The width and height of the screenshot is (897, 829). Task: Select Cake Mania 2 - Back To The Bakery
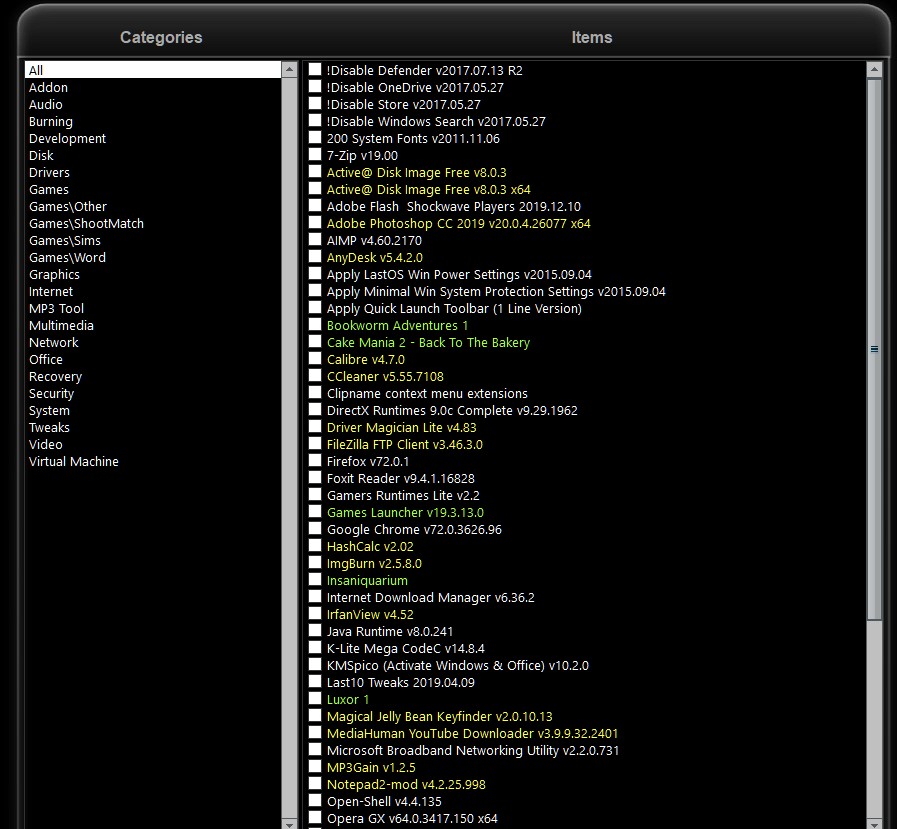[x=428, y=343]
